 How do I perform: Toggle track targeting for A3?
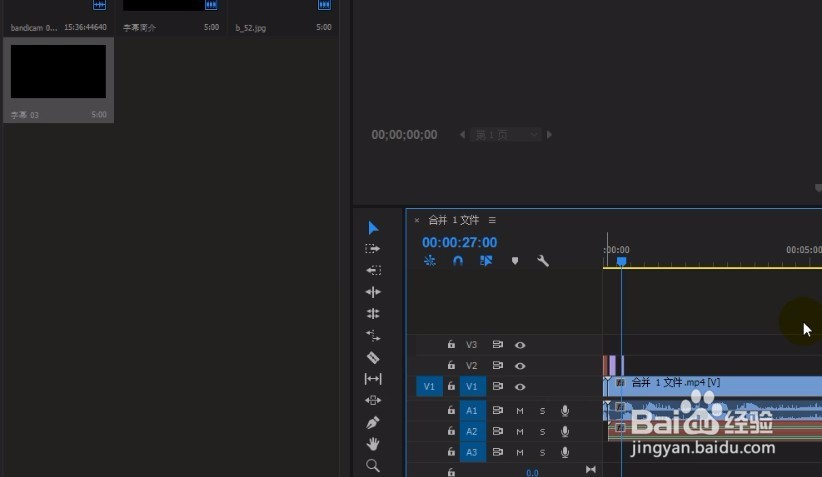coord(472,452)
